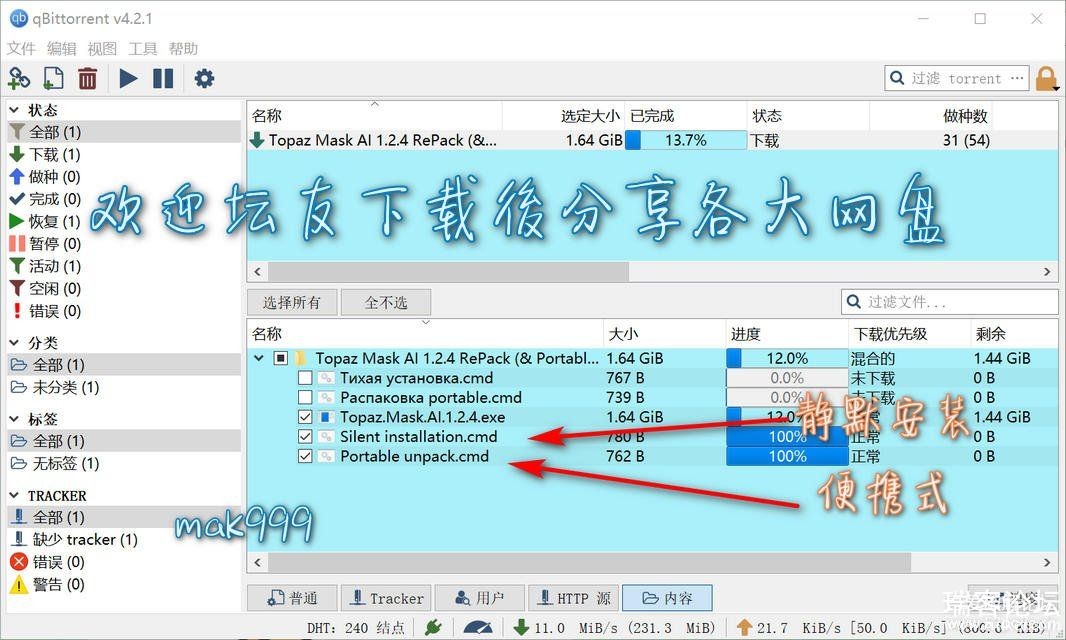Select the 完成 (0) status filter
1066x640 pixels.
click(x=45, y=199)
